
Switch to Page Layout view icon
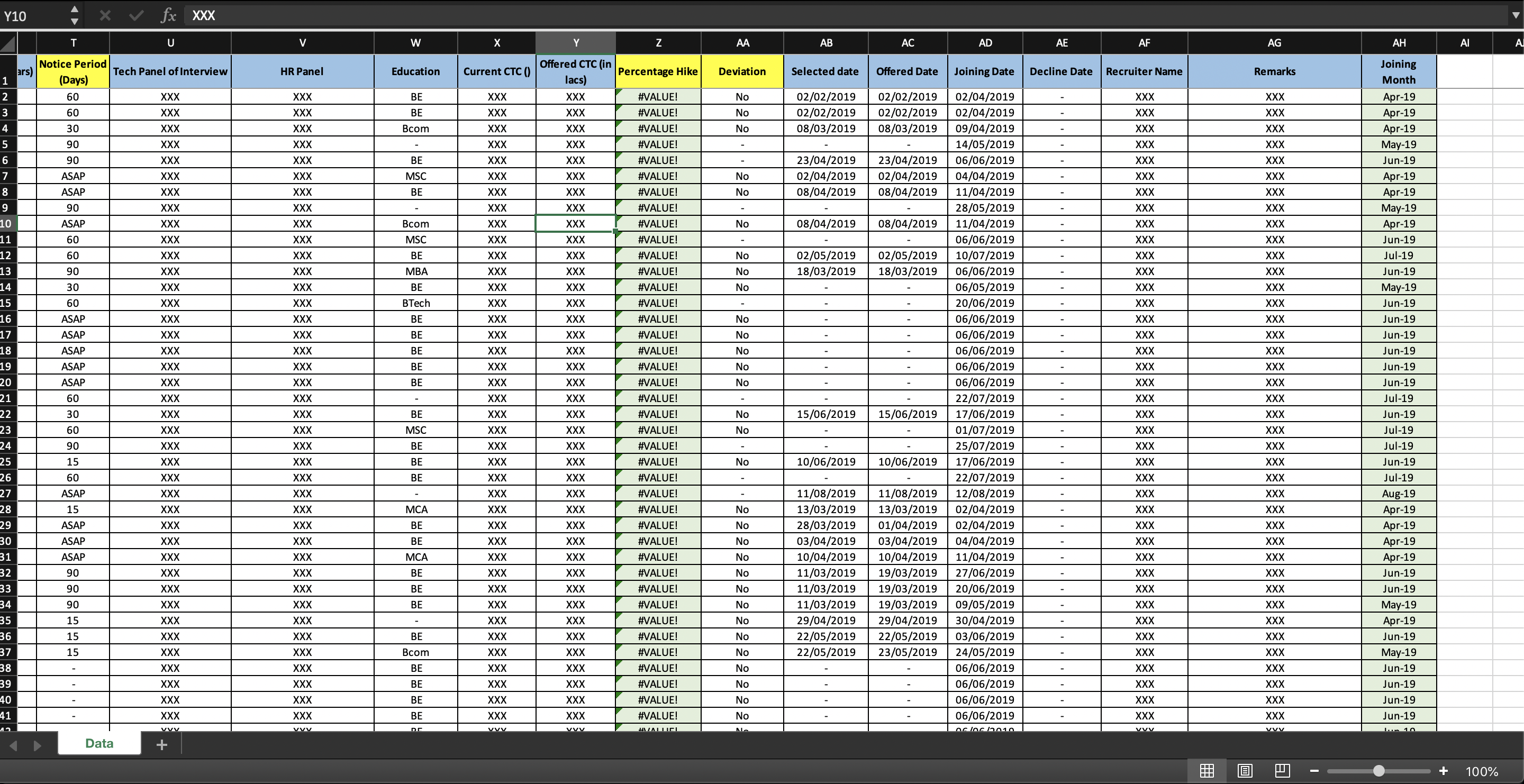(x=1245, y=770)
